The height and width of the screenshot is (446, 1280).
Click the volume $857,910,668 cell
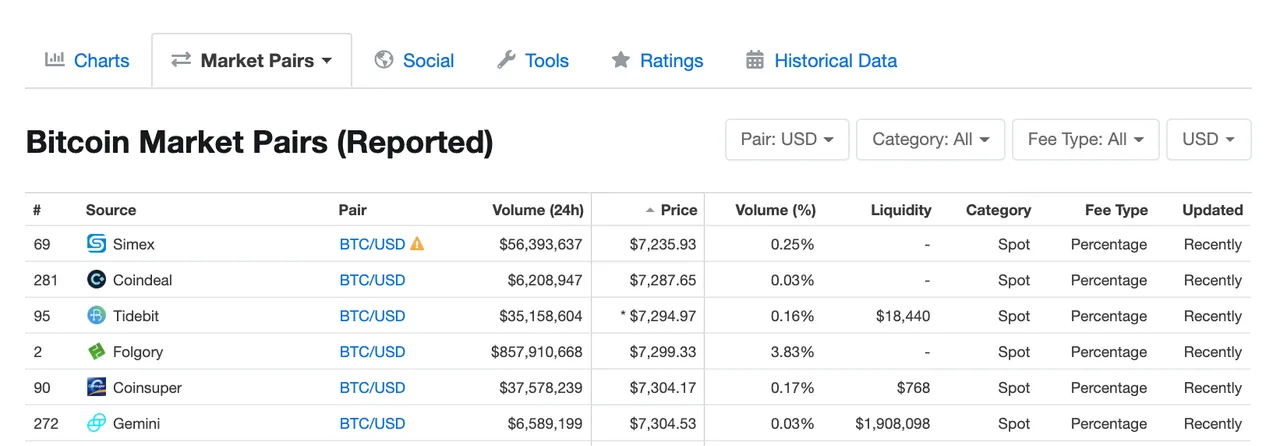pyautogui.click(x=537, y=352)
